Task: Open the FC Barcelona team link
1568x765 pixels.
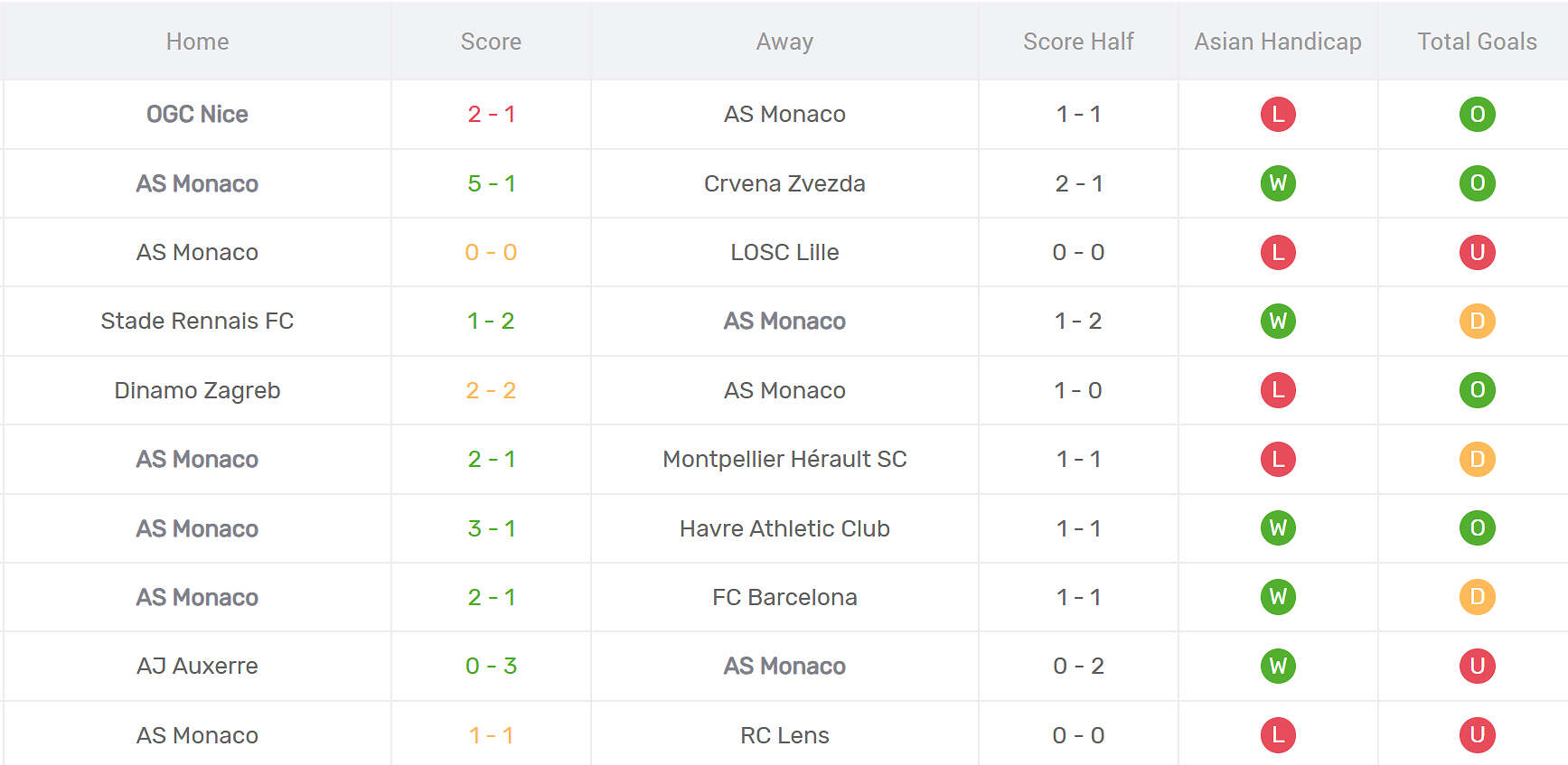Action: [x=784, y=597]
